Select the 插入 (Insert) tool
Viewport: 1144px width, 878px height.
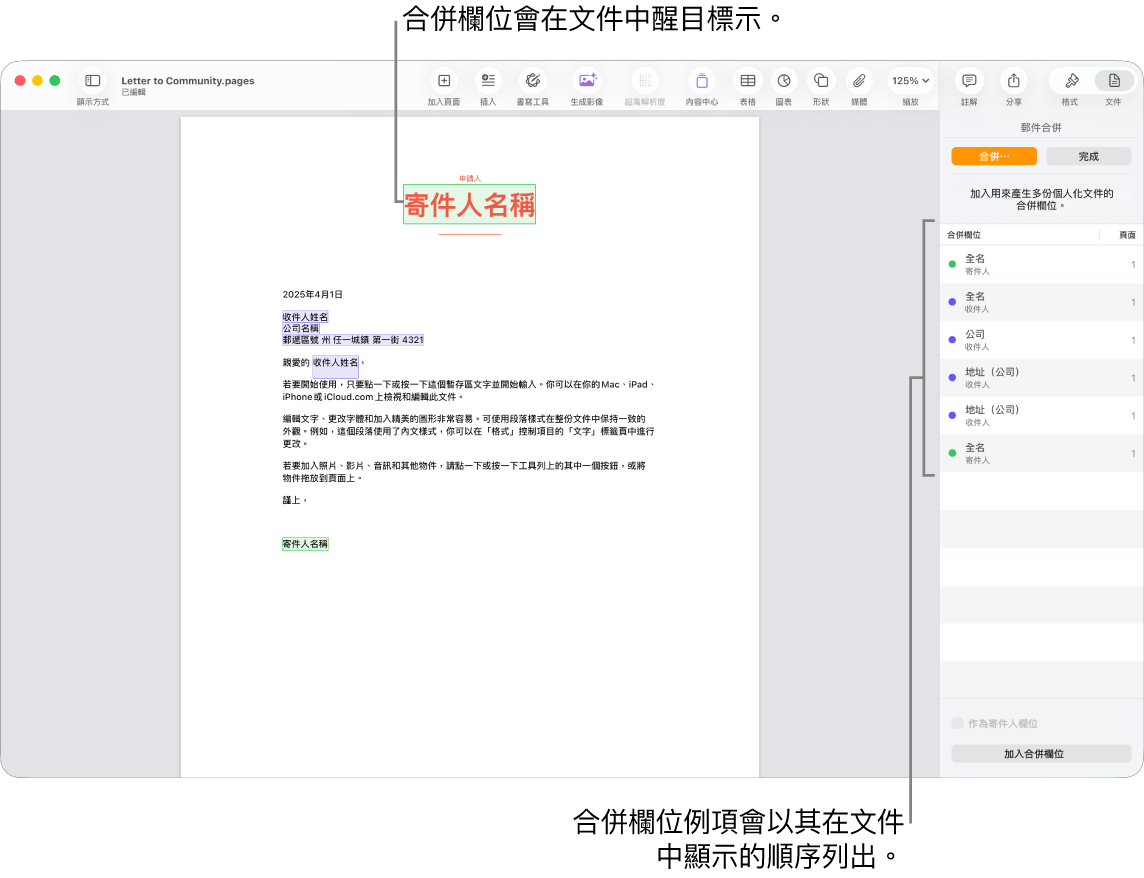[488, 82]
